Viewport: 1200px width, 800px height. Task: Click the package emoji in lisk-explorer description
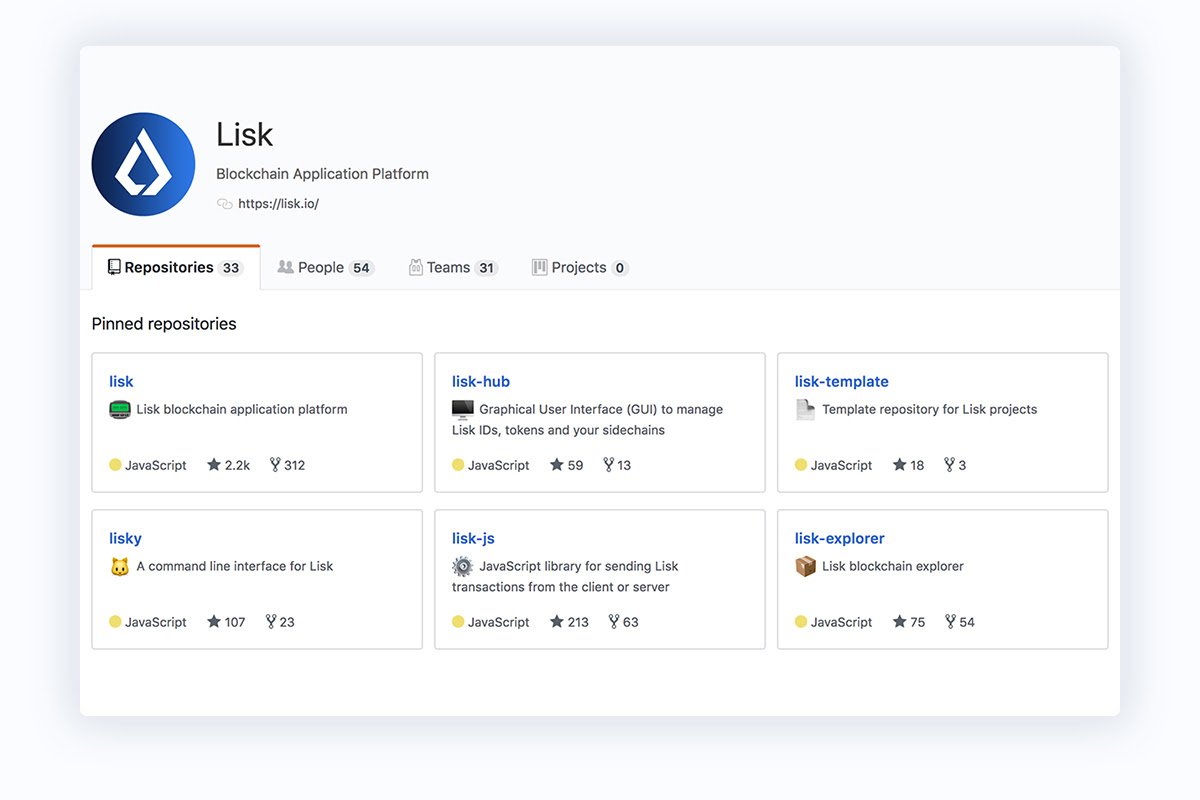tap(806, 566)
